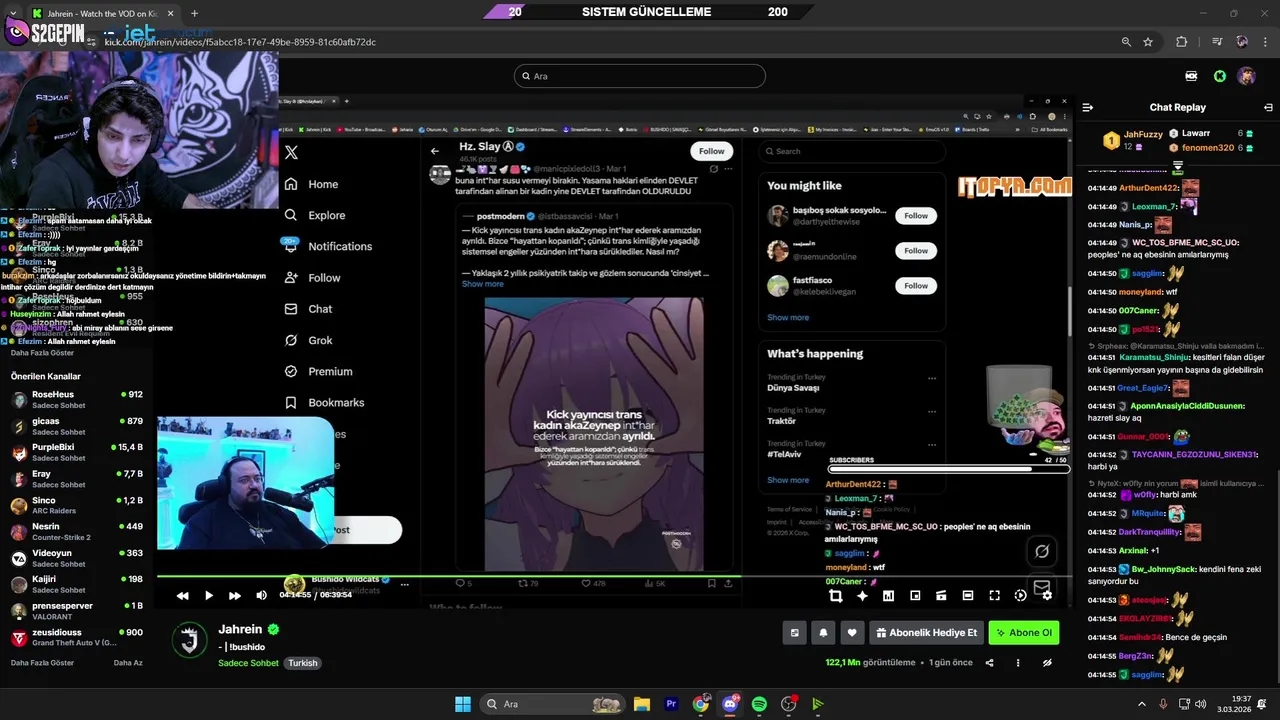Click the green Kick K icon in header
1280x720 pixels.
tap(1220, 76)
